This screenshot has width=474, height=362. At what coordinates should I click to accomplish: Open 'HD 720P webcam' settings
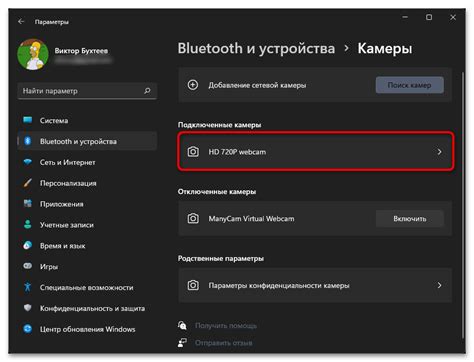(315, 152)
